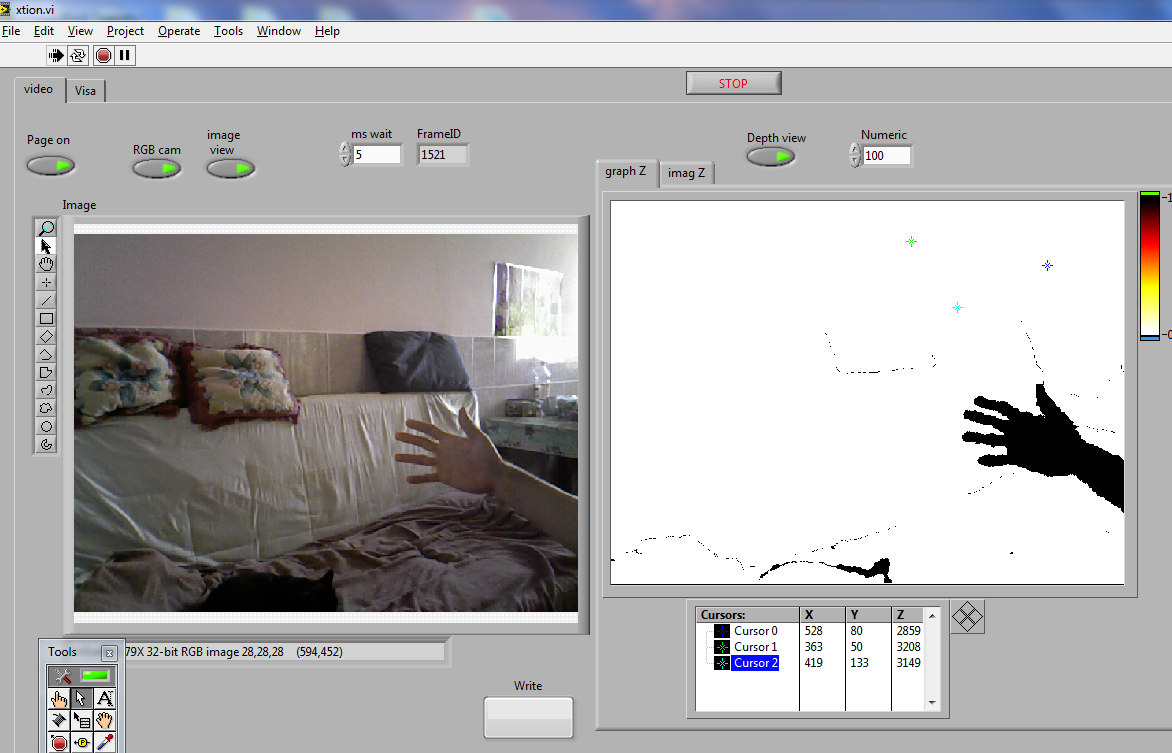Click the Z color ramp scale
1172x753 pixels.
tap(1150, 266)
